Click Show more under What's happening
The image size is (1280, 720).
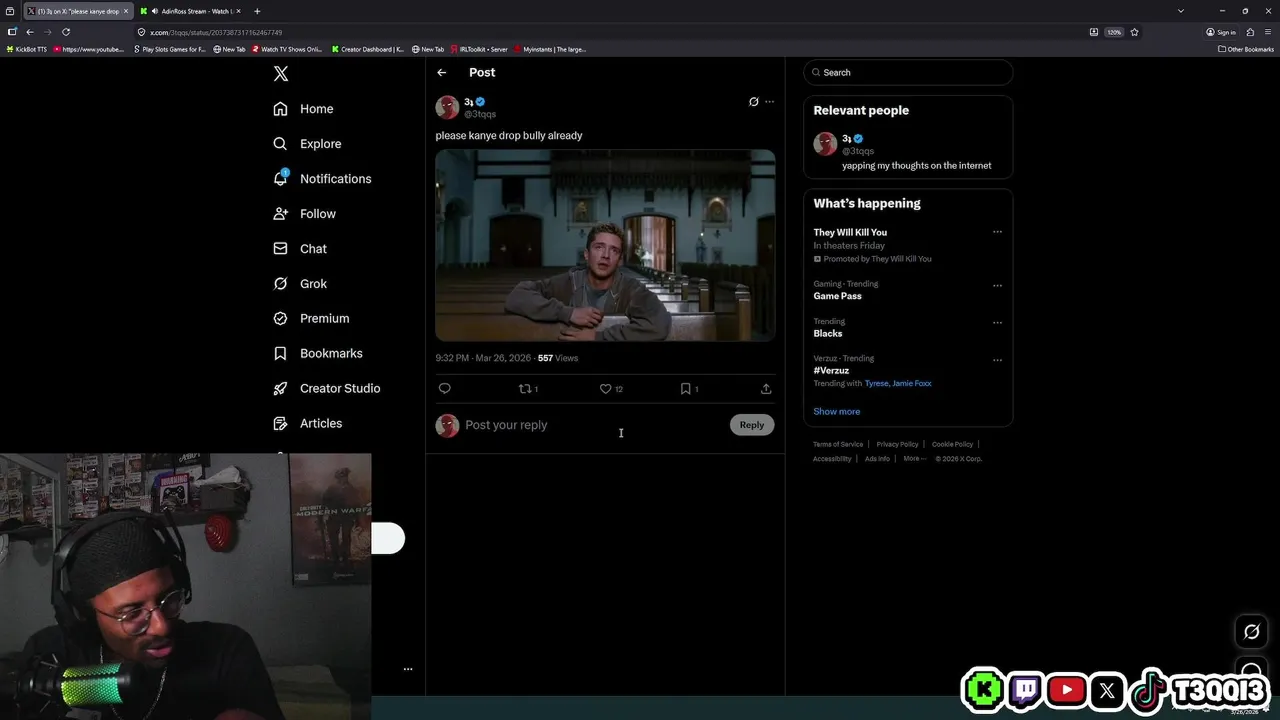tap(836, 411)
